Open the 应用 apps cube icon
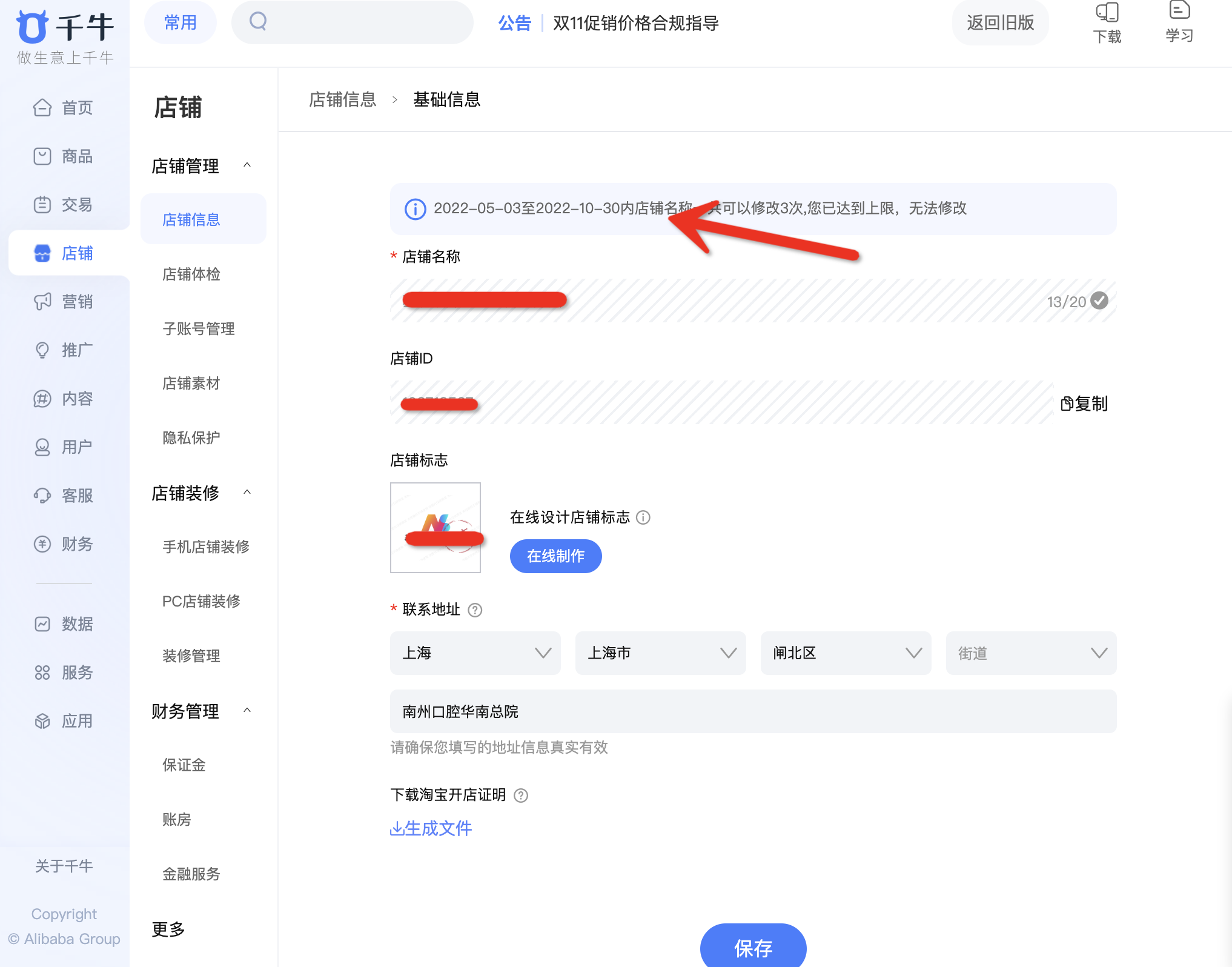 [x=42, y=721]
